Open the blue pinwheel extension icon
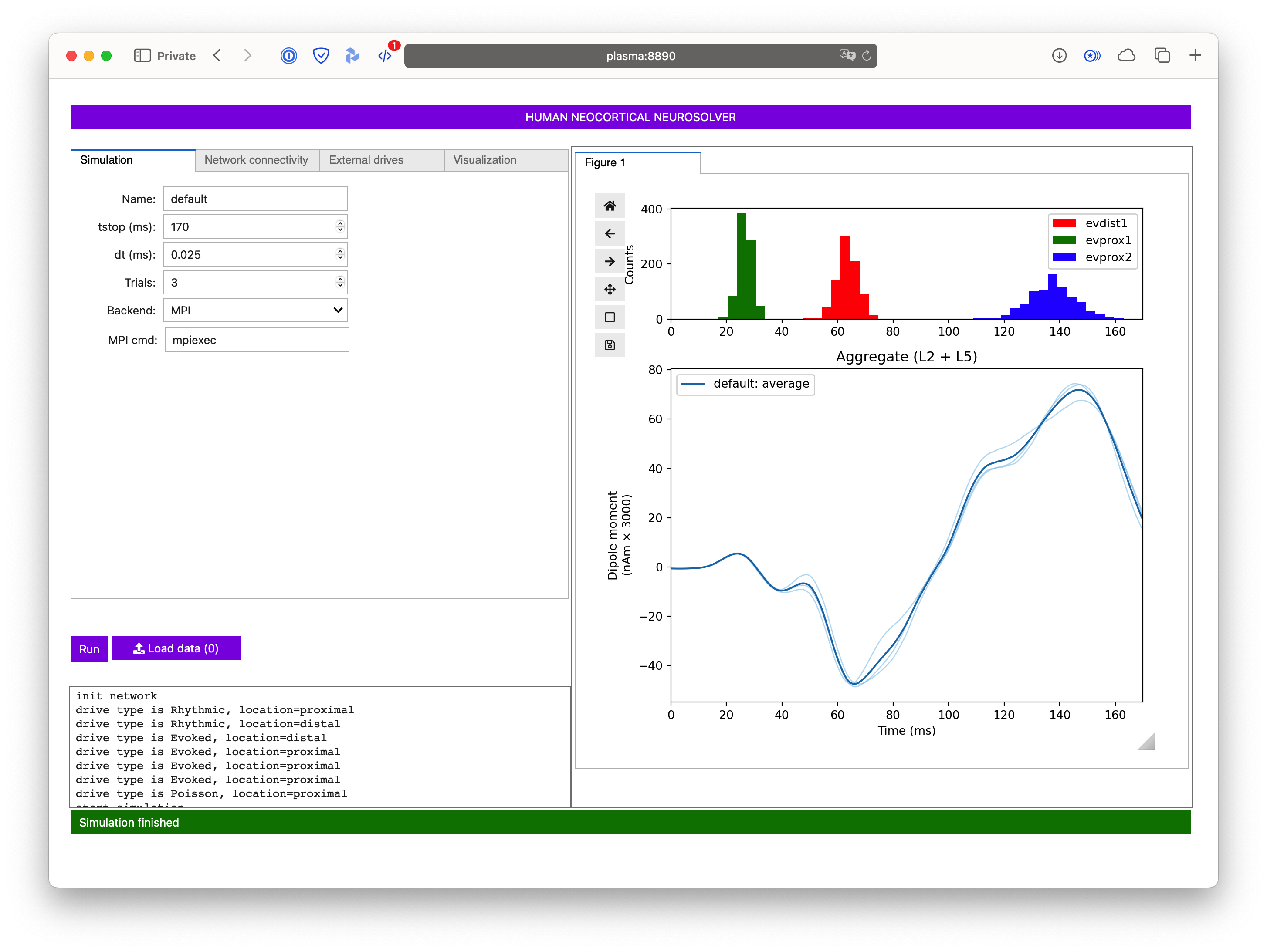Viewport: 1267px width, 952px height. tap(352, 56)
